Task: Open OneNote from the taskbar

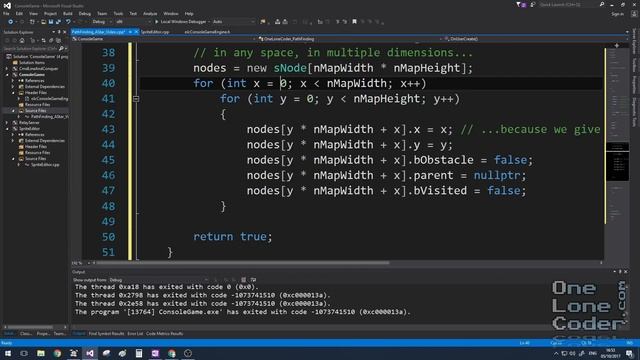Action: click(x=155, y=353)
